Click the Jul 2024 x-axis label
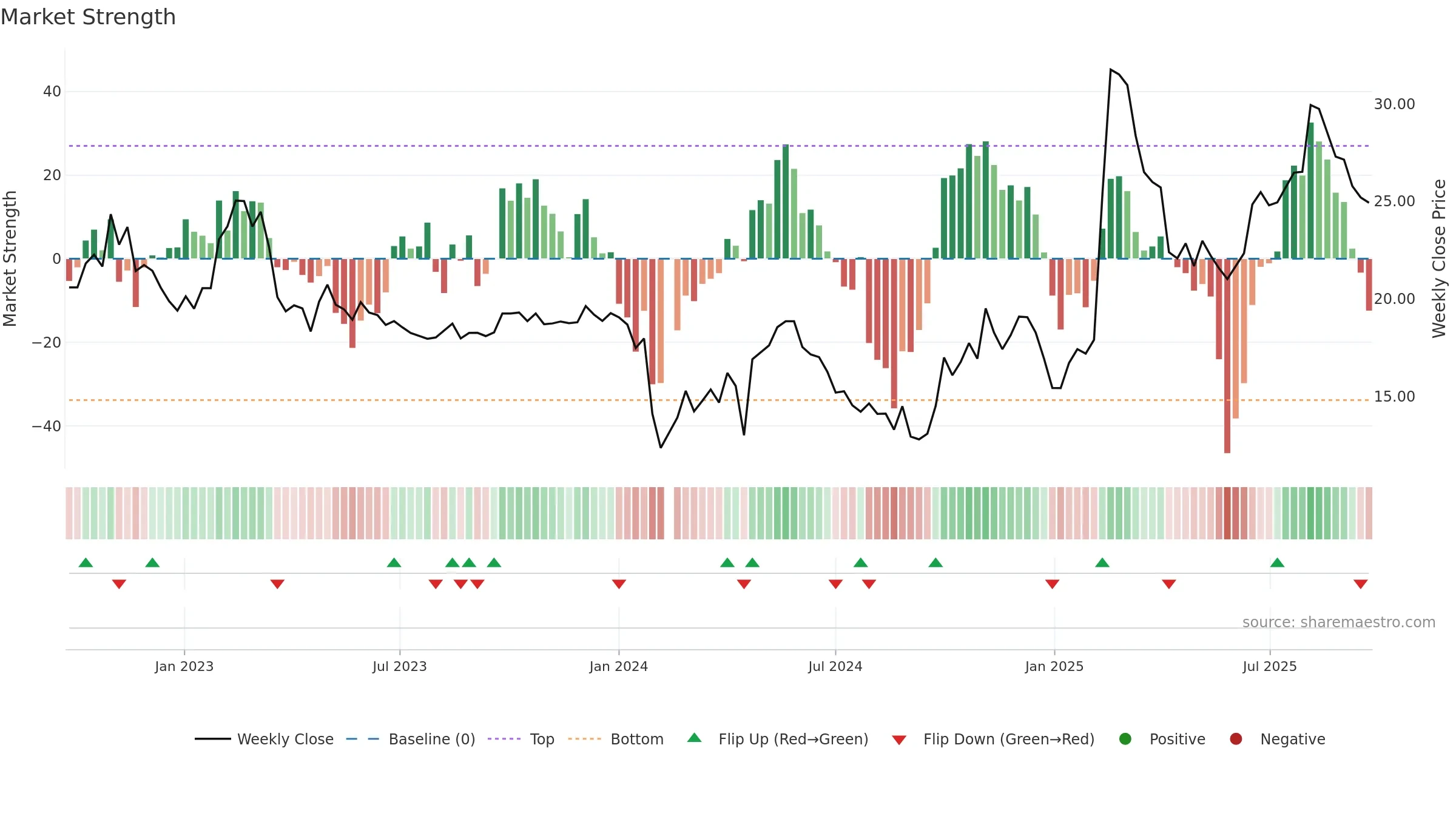Image resolution: width=1456 pixels, height=819 pixels. coord(835,666)
